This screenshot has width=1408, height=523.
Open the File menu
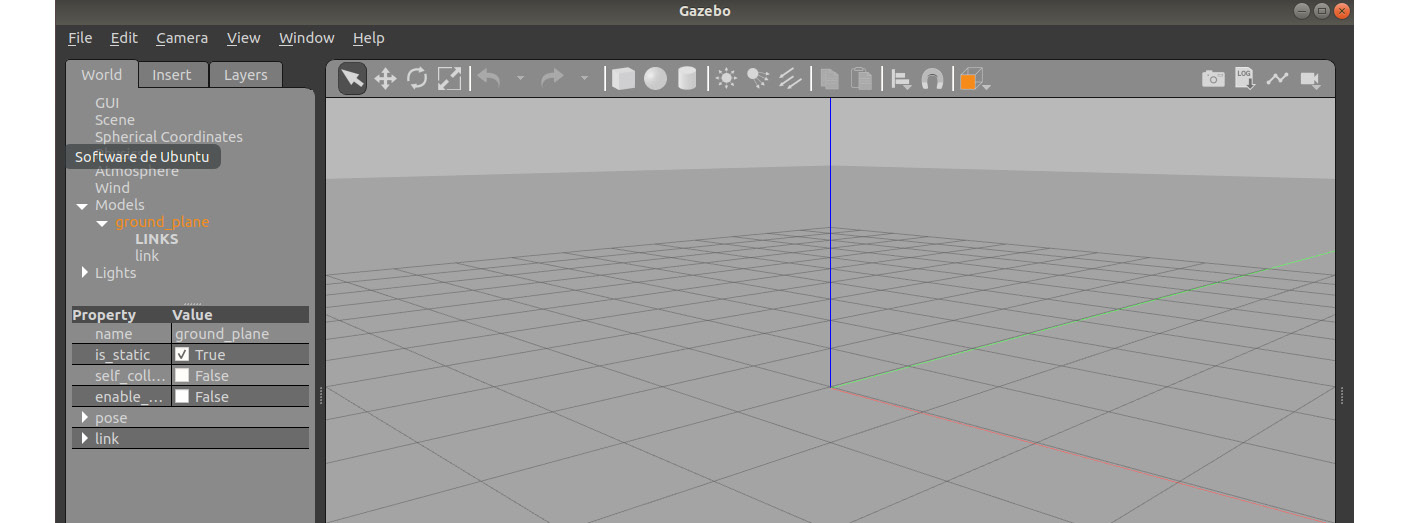[80, 38]
